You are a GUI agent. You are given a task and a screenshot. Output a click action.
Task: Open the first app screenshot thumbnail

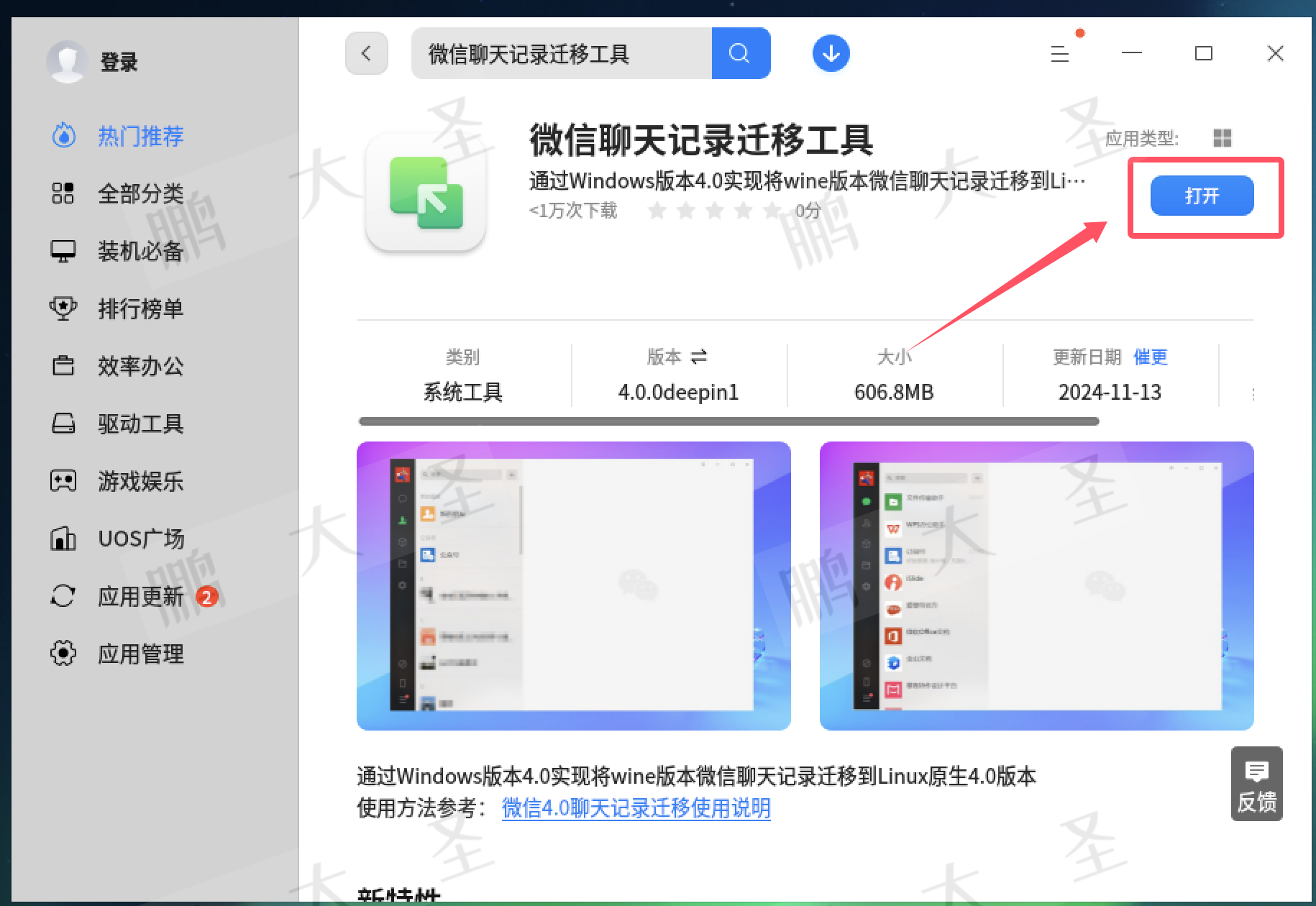(x=573, y=586)
